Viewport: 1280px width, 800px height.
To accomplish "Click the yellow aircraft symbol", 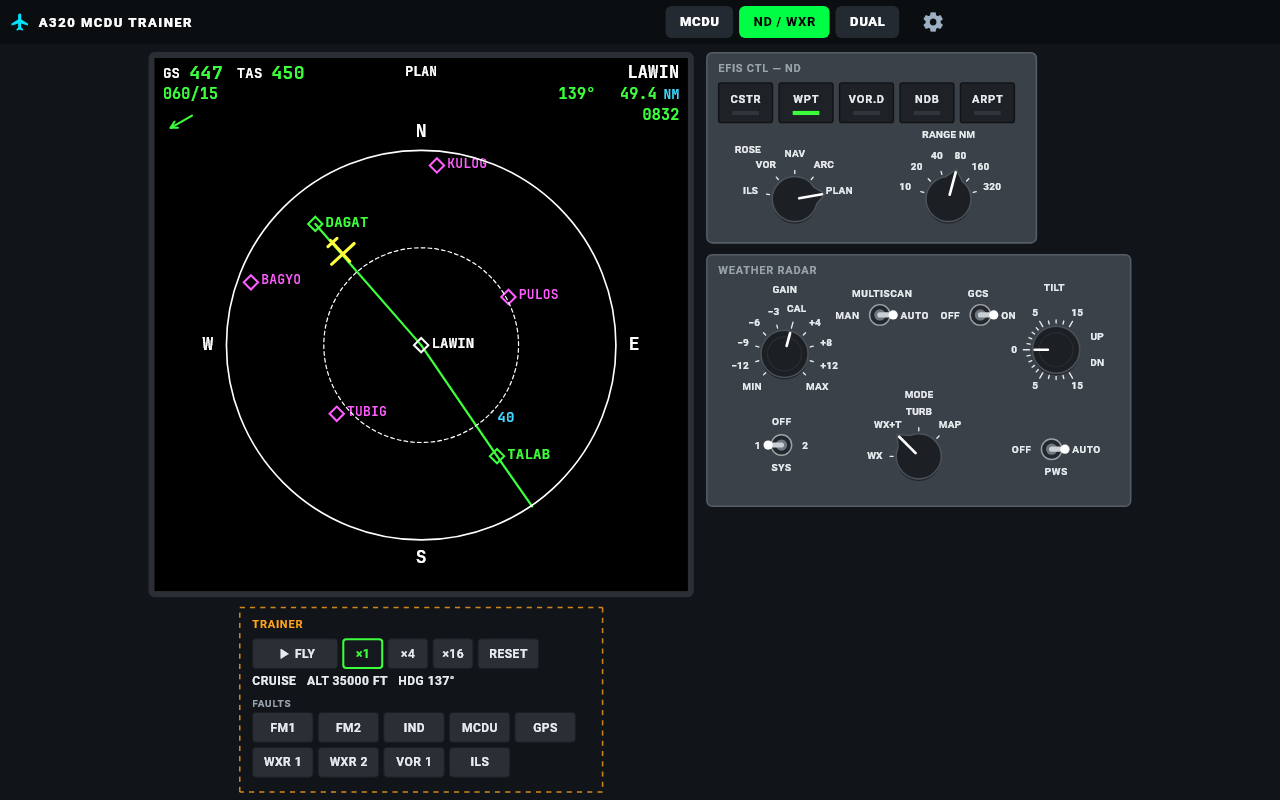I will [x=341, y=252].
